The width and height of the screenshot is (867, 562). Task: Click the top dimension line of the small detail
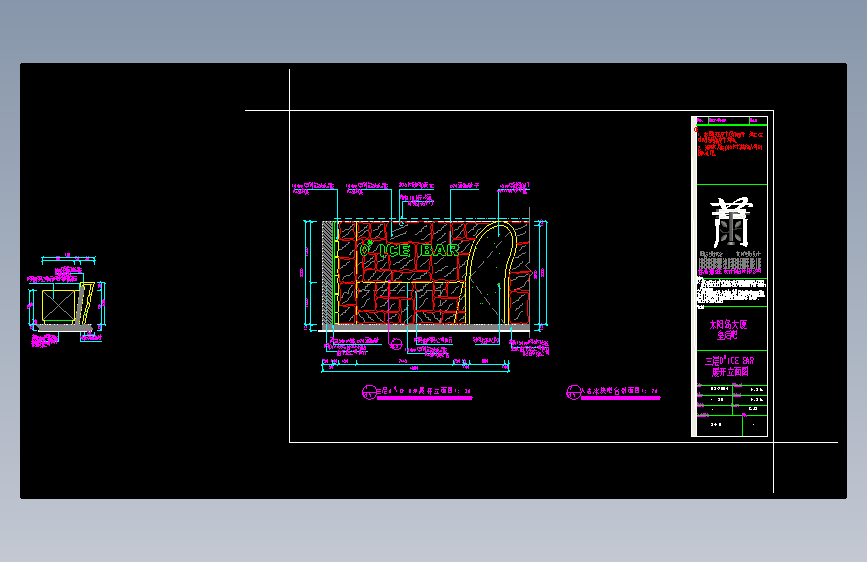click(x=69, y=258)
